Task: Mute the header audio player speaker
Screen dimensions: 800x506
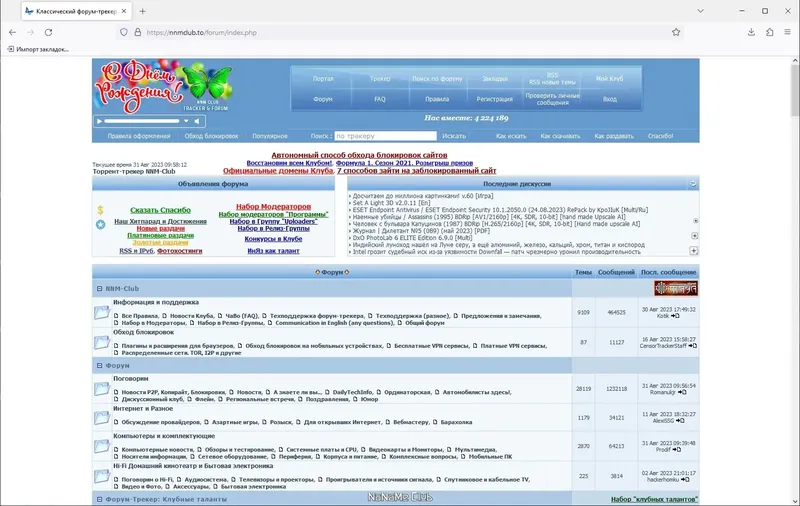Action: coord(196,121)
